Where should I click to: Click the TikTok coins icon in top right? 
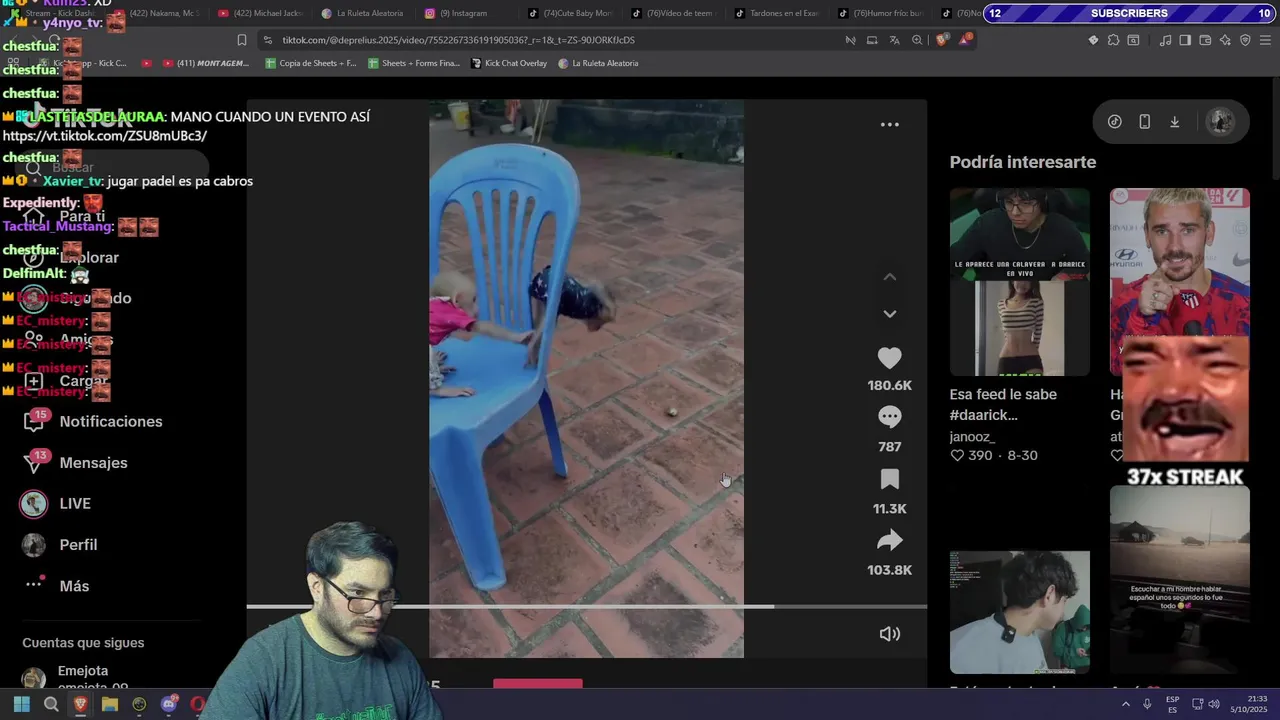click(x=1114, y=121)
